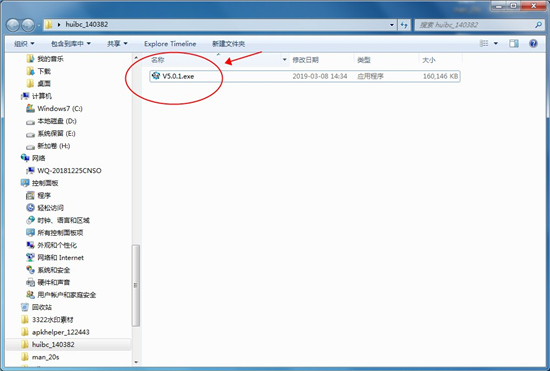Change view with the view icon
This screenshot has width=550, height=371.
pyautogui.click(x=484, y=43)
